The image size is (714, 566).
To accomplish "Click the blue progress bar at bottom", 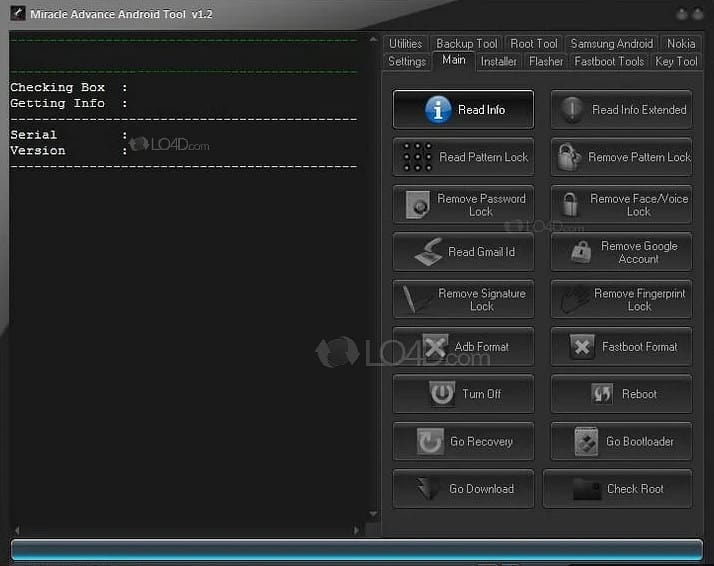I will (x=357, y=549).
